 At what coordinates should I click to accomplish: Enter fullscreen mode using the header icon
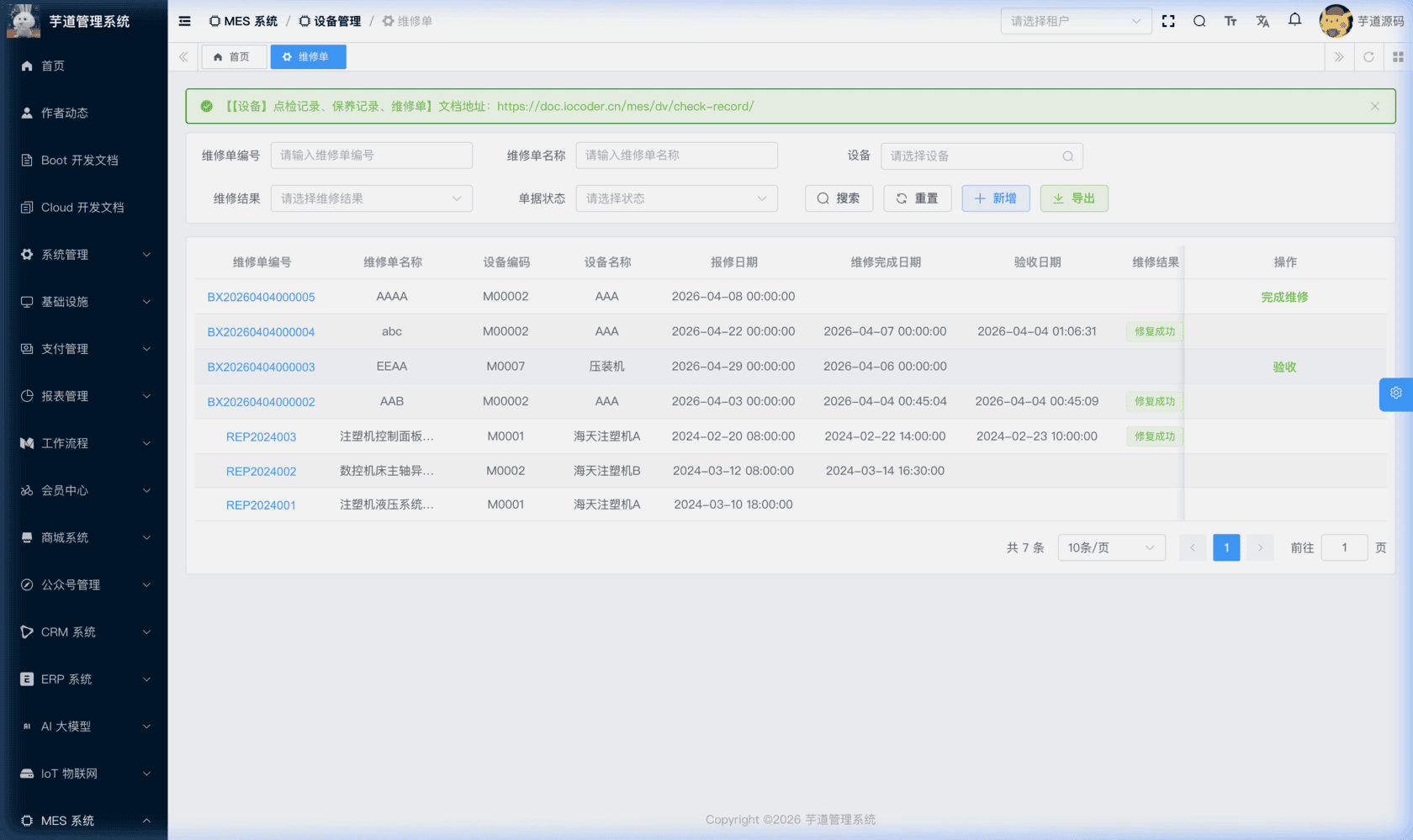pos(1168,21)
